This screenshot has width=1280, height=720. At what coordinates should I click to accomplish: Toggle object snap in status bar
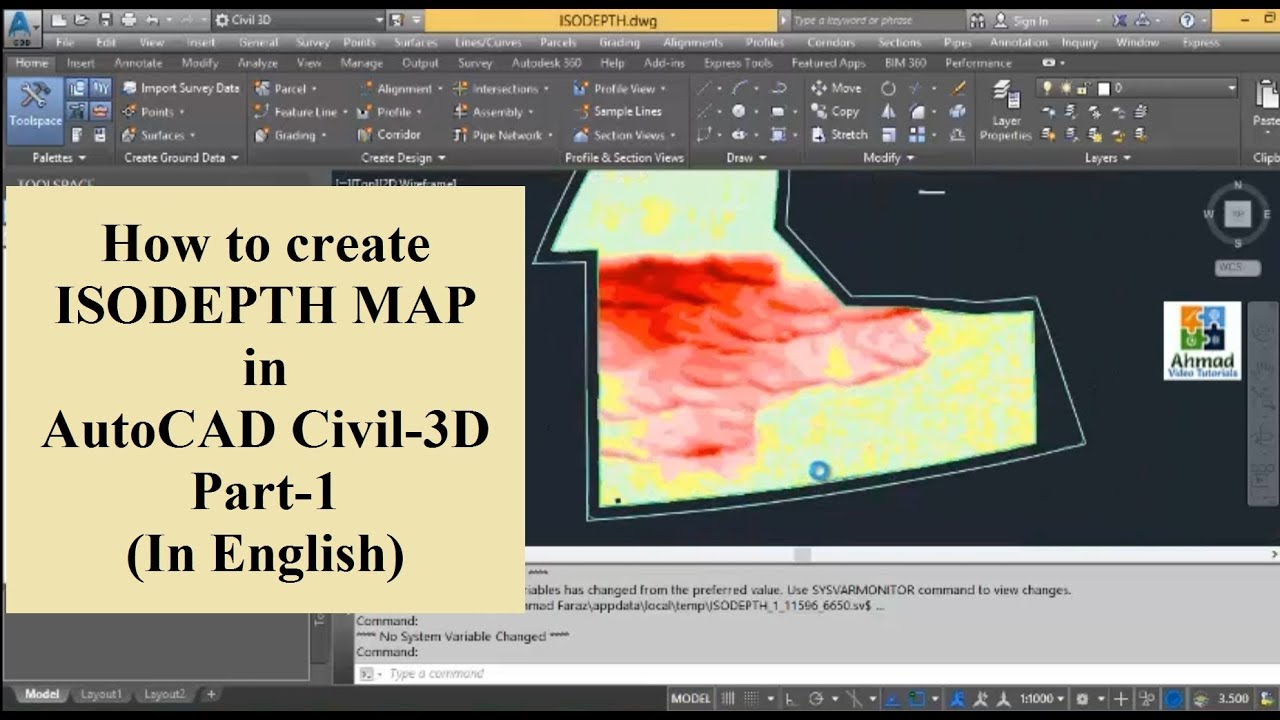pyautogui.click(x=918, y=698)
